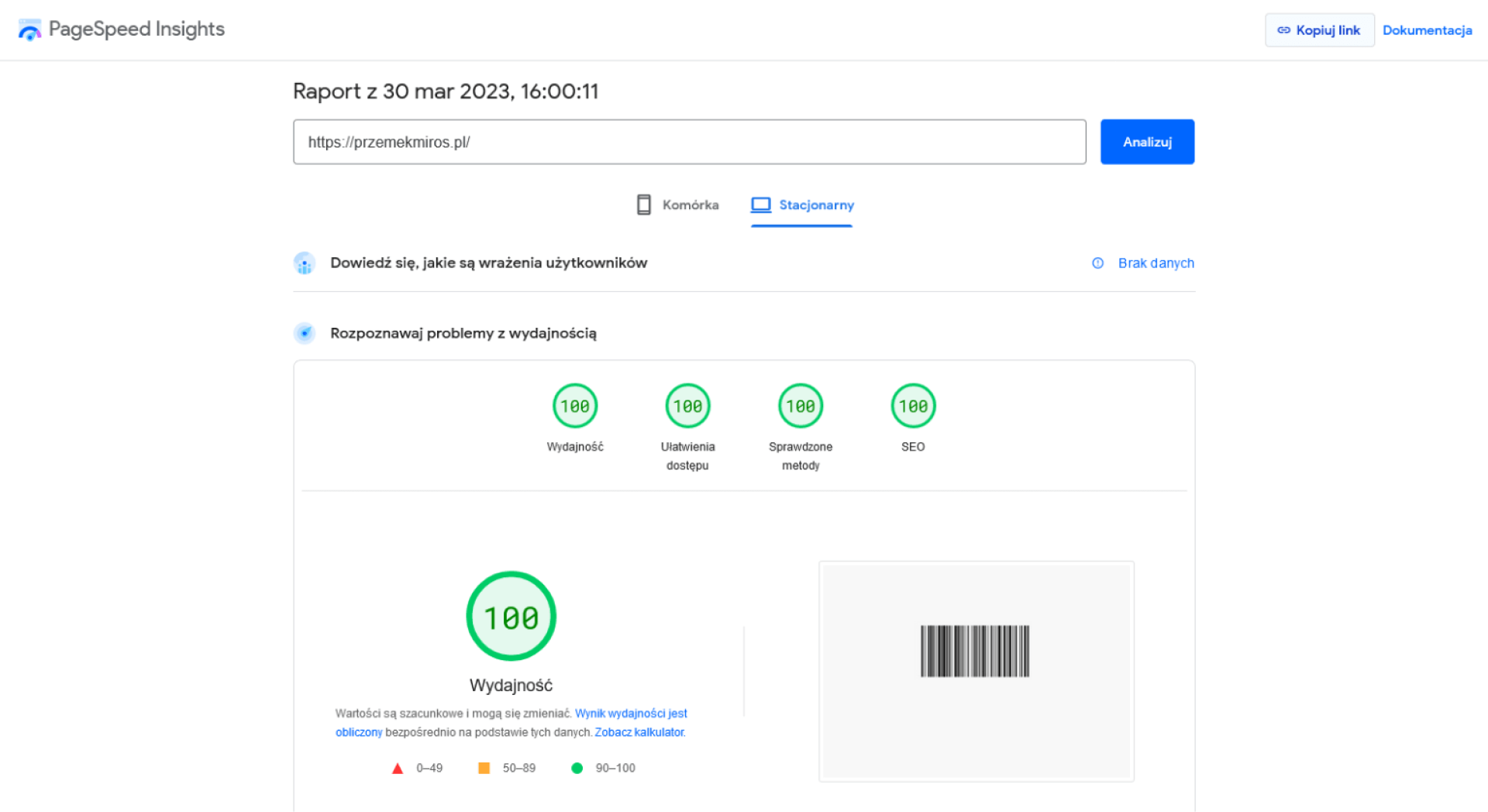The width and height of the screenshot is (1488, 812).
Task: Select the mobile phone icon on Komórka tab
Action: click(x=644, y=204)
